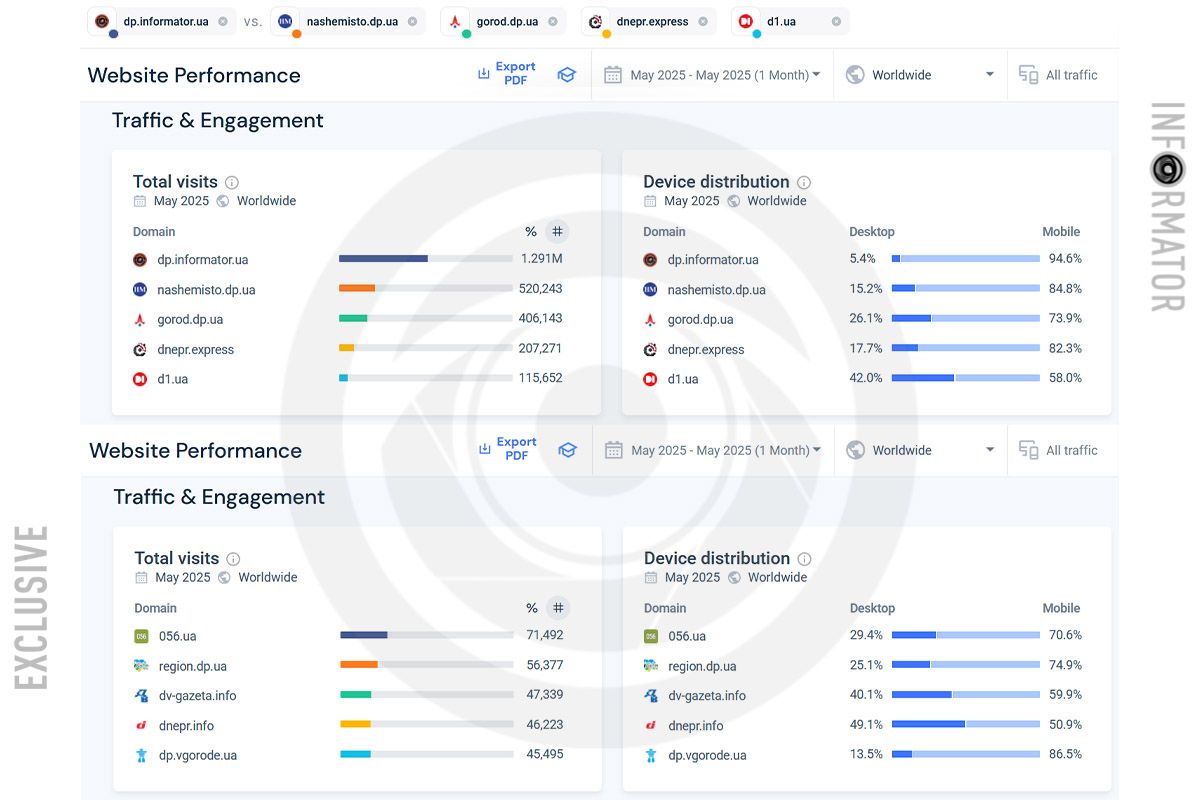Click dnepr.info device distribution bar
Screen dimensions: 1200x800
[x=966, y=724]
